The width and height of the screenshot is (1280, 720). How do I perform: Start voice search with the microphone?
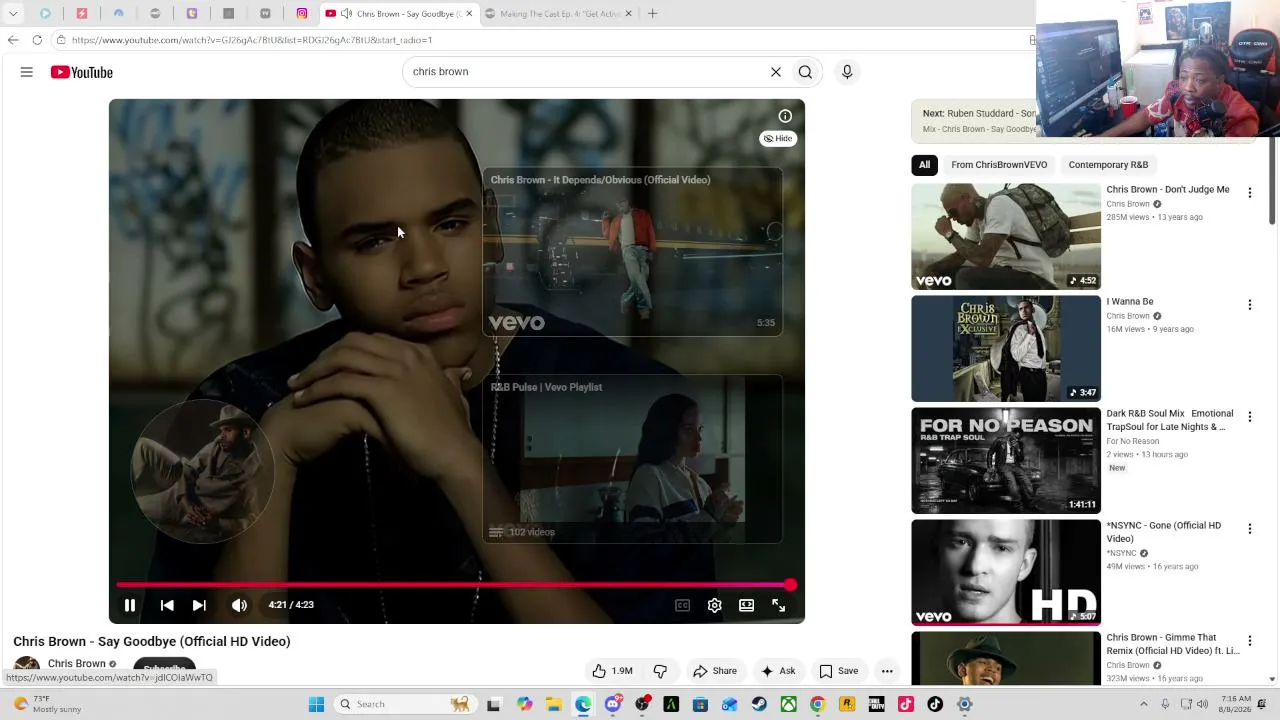847,72
